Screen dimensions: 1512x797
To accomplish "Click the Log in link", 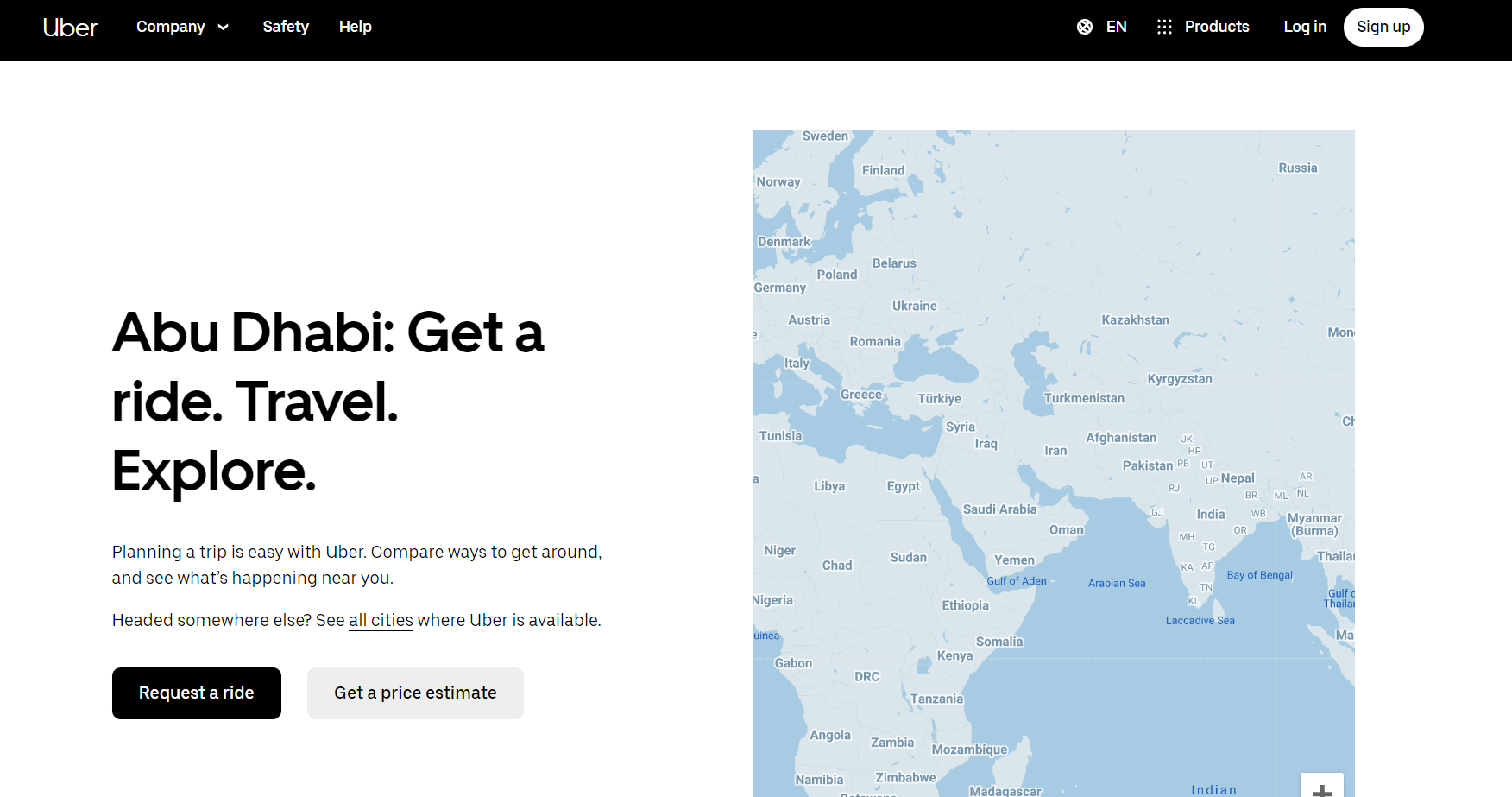I will (x=1304, y=27).
